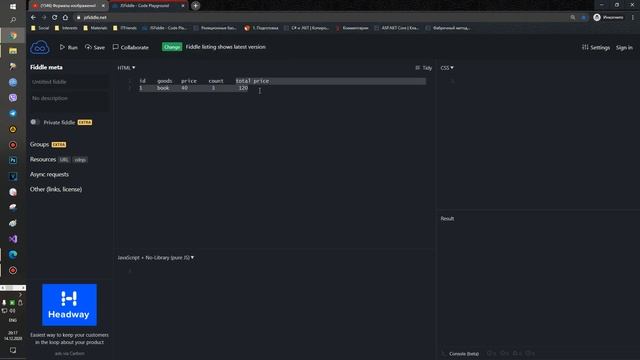Expand the Groups section
Image resolution: width=640 pixels, height=360 pixels.
[x=39, y=144]
